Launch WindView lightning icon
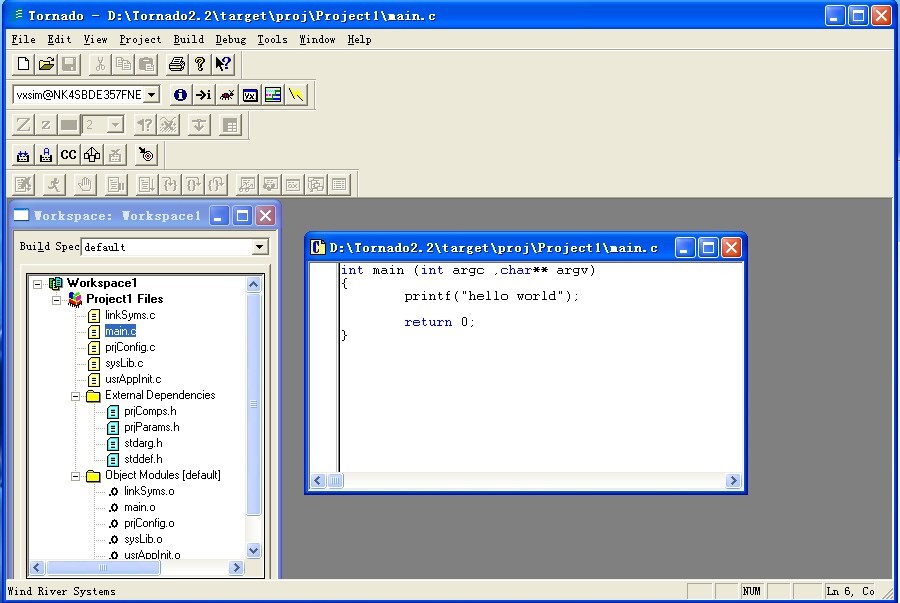 296,95
